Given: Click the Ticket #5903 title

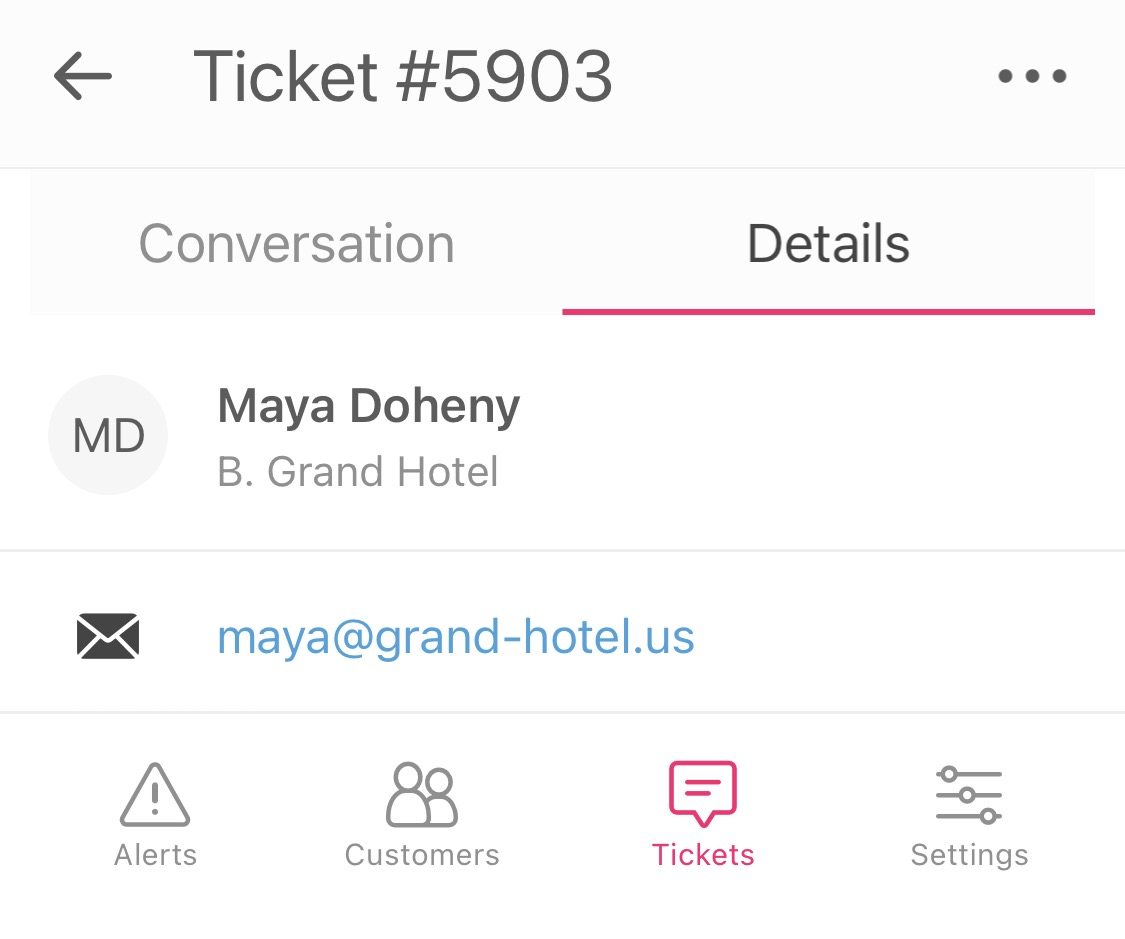Looking at the screenshot, I should (x=403, y=76).
